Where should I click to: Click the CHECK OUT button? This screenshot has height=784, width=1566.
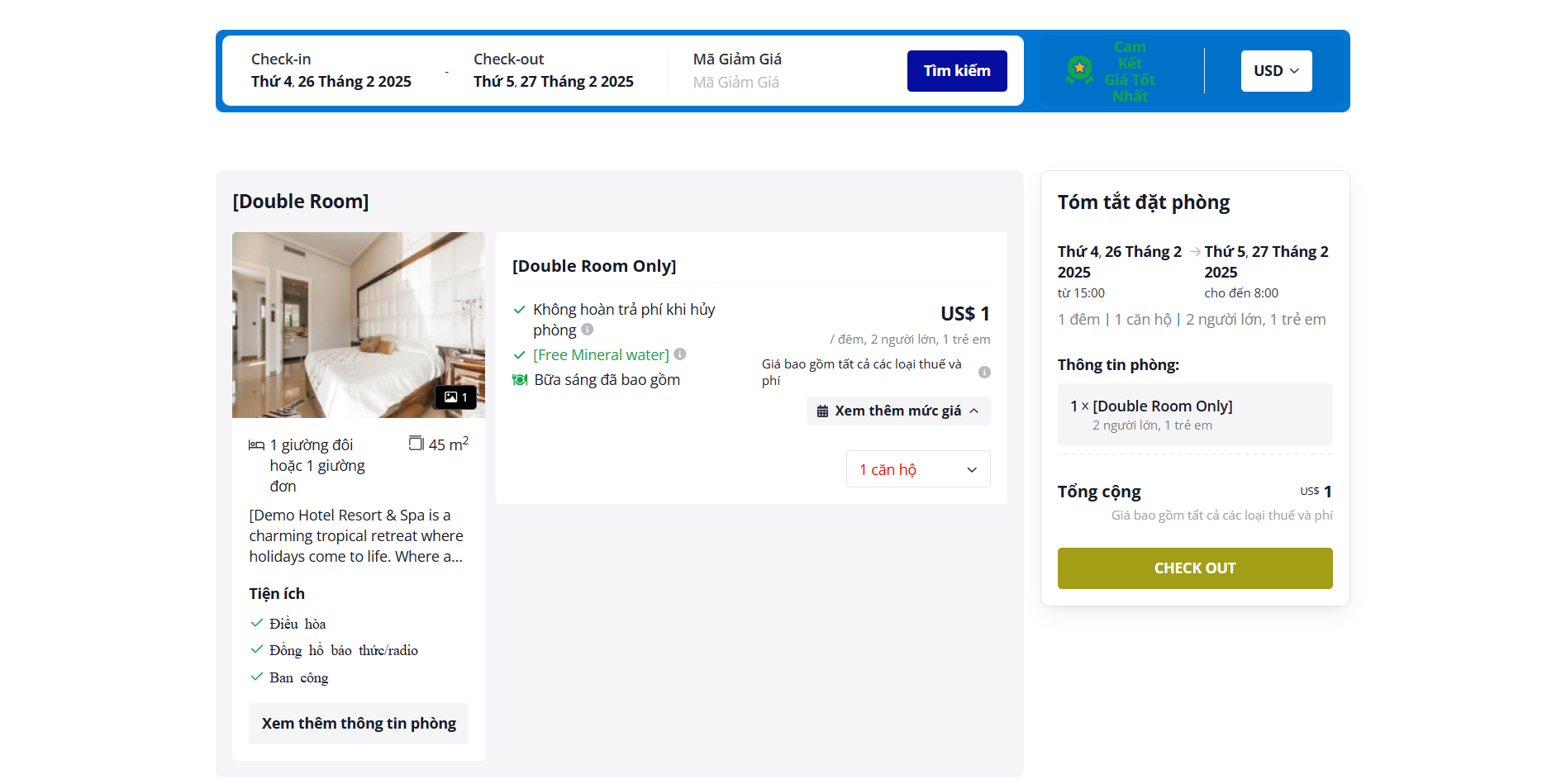[x=1194, y=568]
